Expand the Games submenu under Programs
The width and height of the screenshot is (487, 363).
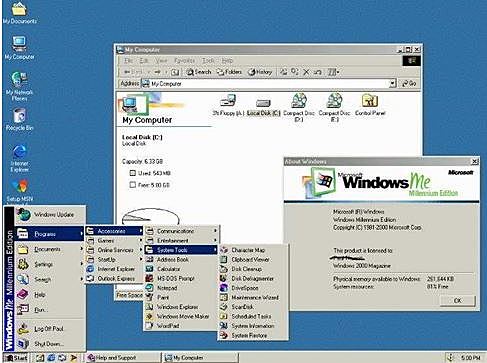(114, 240)
